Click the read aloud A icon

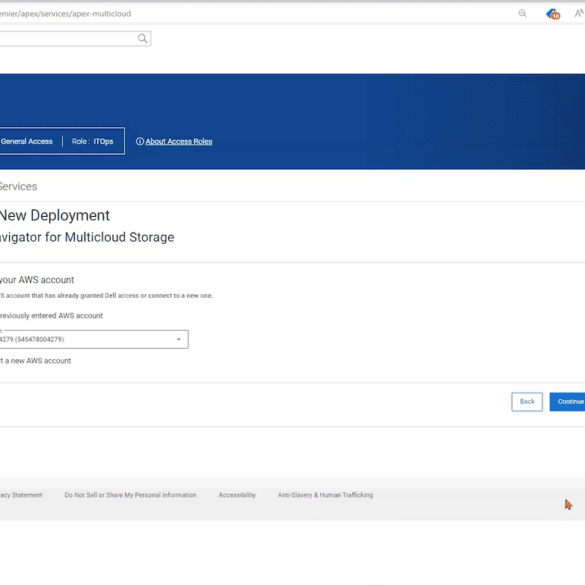point(579,14)
